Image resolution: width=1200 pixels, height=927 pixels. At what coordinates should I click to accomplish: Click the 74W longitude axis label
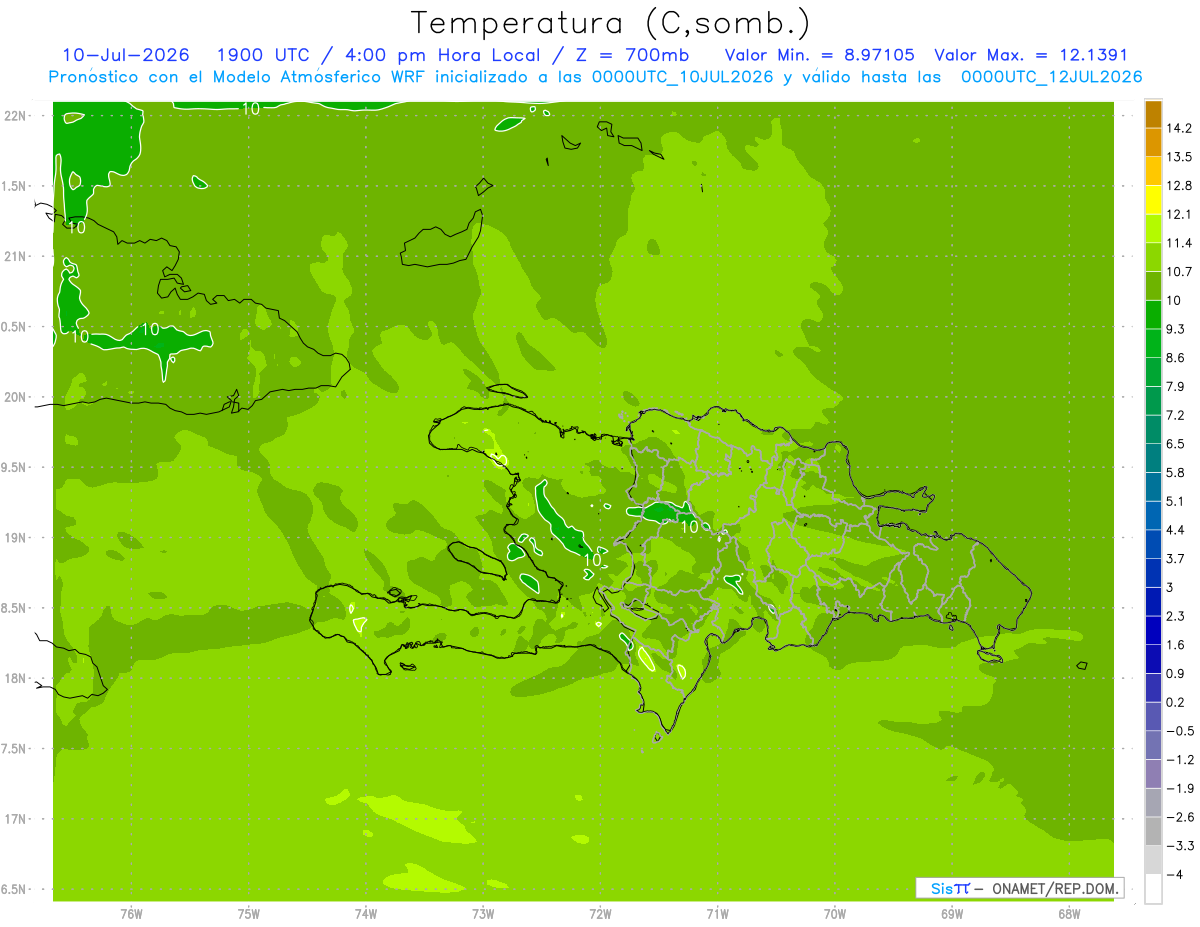(x=366, y=914)
